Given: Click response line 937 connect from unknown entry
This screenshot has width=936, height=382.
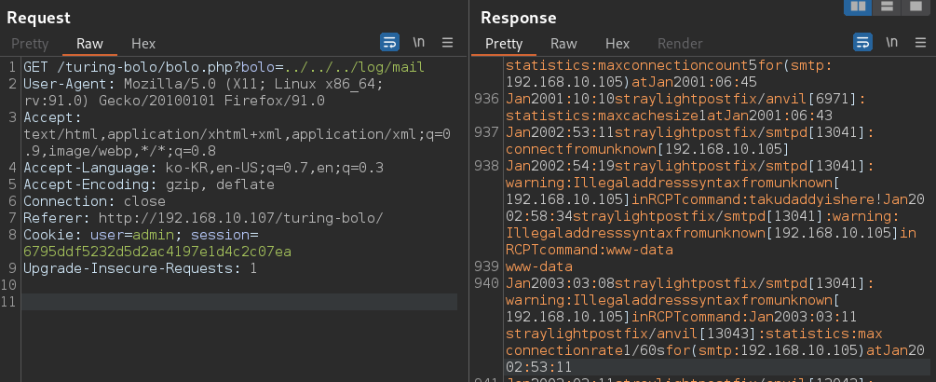Looking at the screenshot, I should (x=689, y=140).
